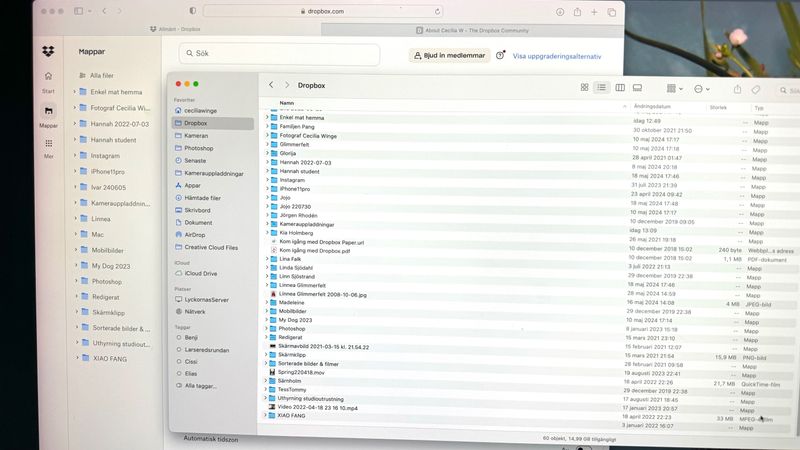The height and width of the screenshot is (450, 800).
Task: Select Spring220418.mov file in Finder
Action: click(x=301, y=372)
